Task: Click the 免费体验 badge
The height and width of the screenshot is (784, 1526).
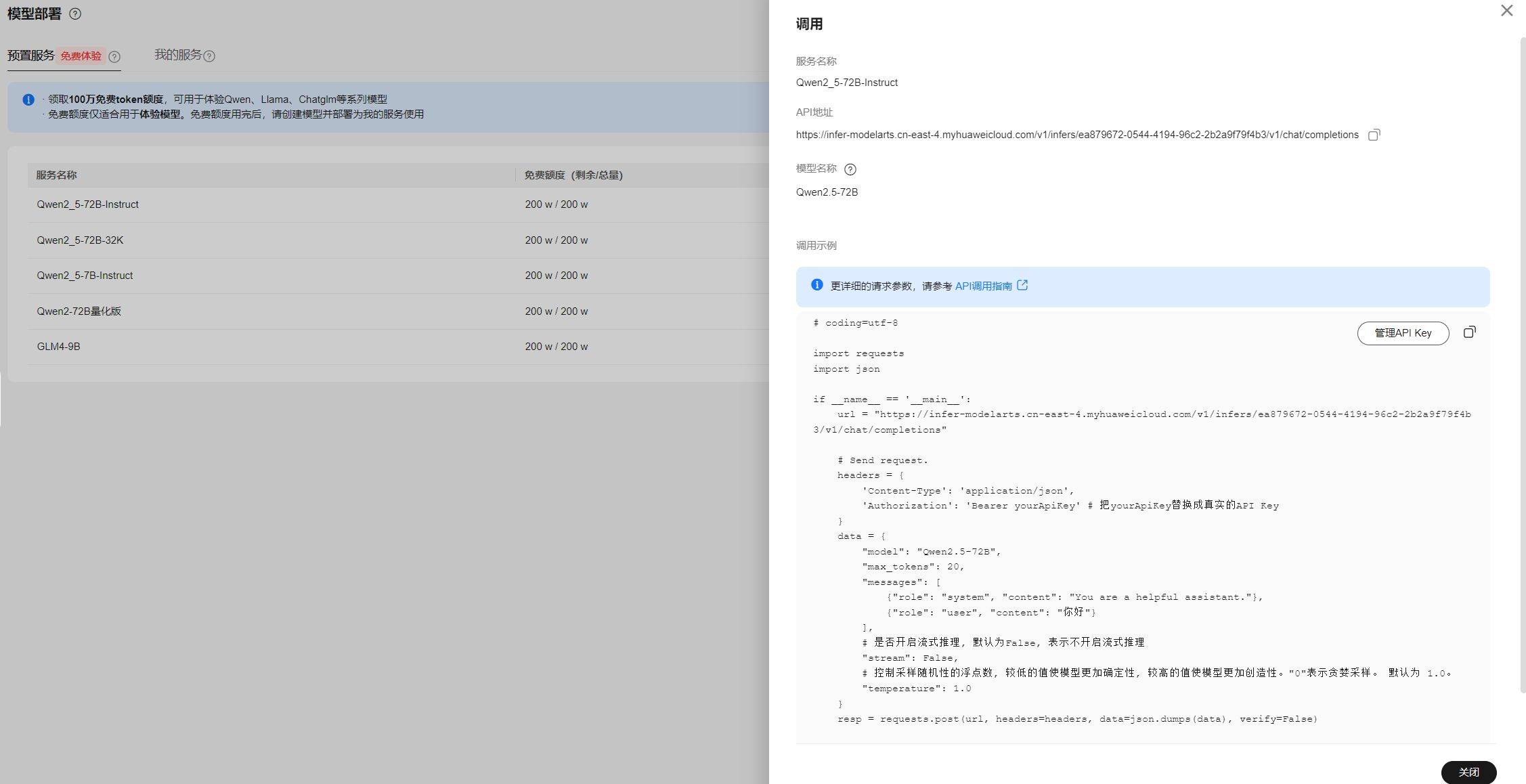Action: [x=81, y=56]
